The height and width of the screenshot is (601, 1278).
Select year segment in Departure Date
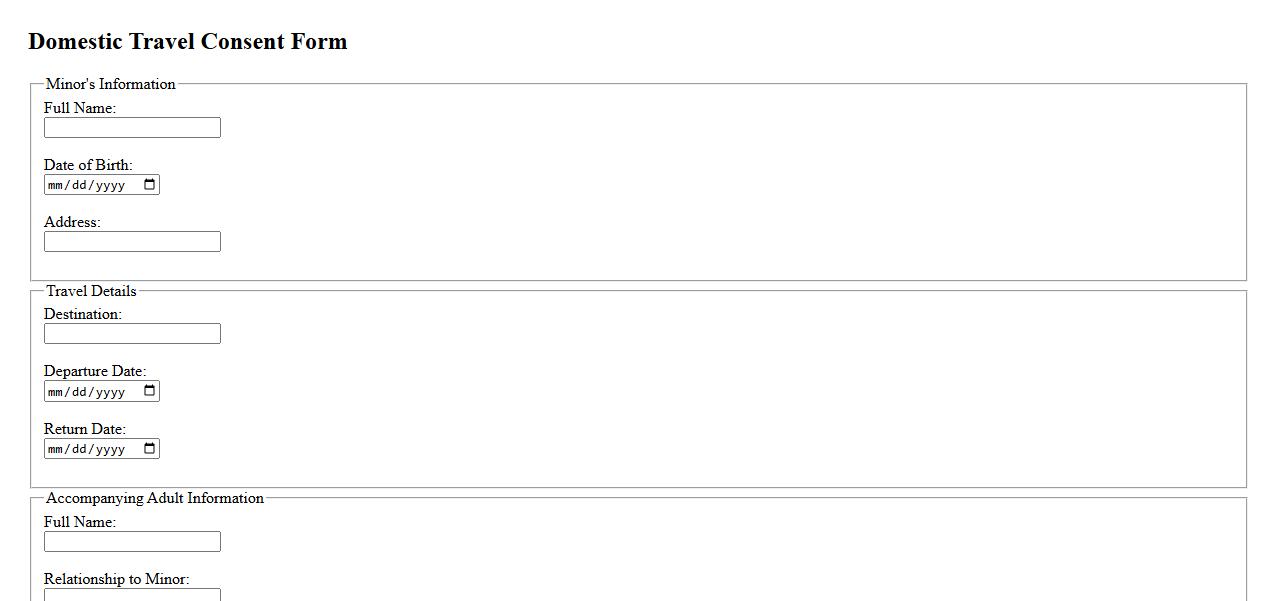(110, 392)
